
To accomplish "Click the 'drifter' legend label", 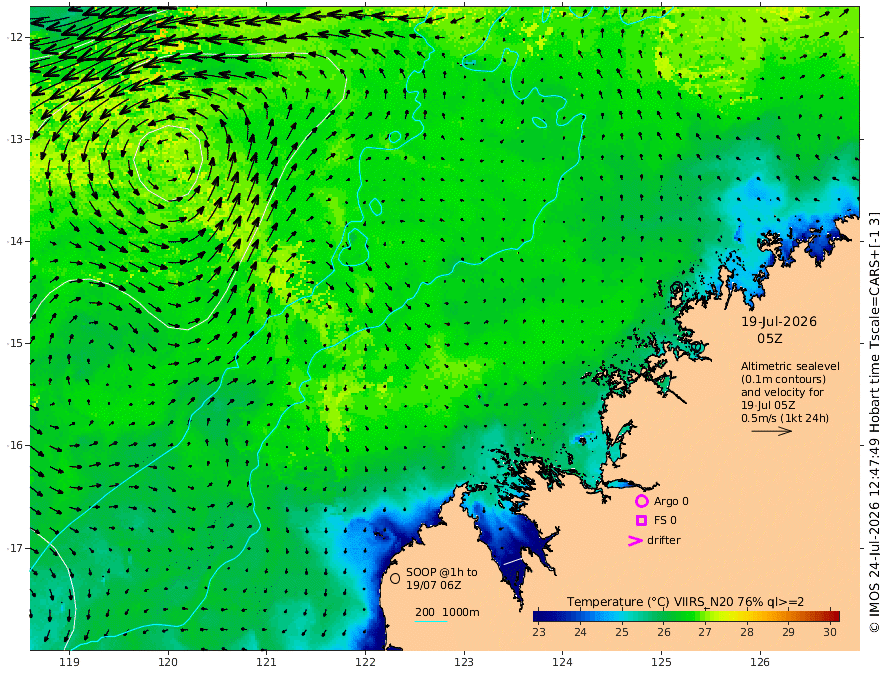I will coord(664,540).
